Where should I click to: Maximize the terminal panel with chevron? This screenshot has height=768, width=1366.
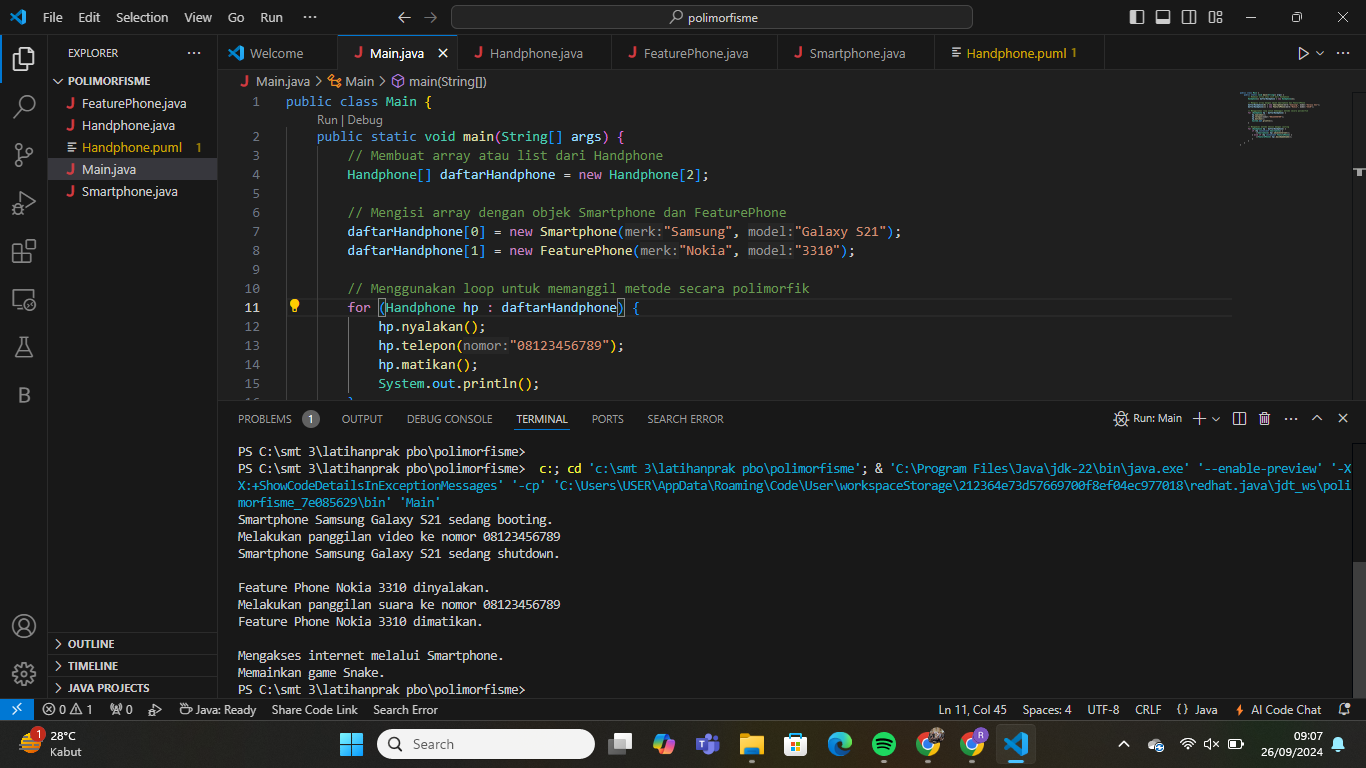1317,419
